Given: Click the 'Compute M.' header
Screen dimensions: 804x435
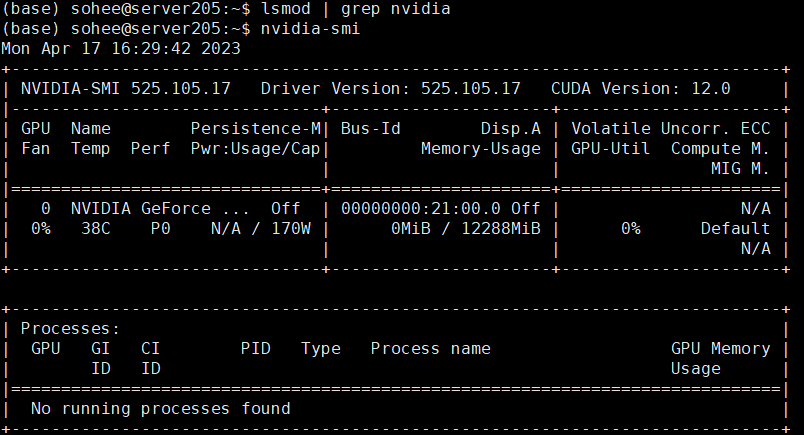Looking at the screenshot, I should pos(720,149).
